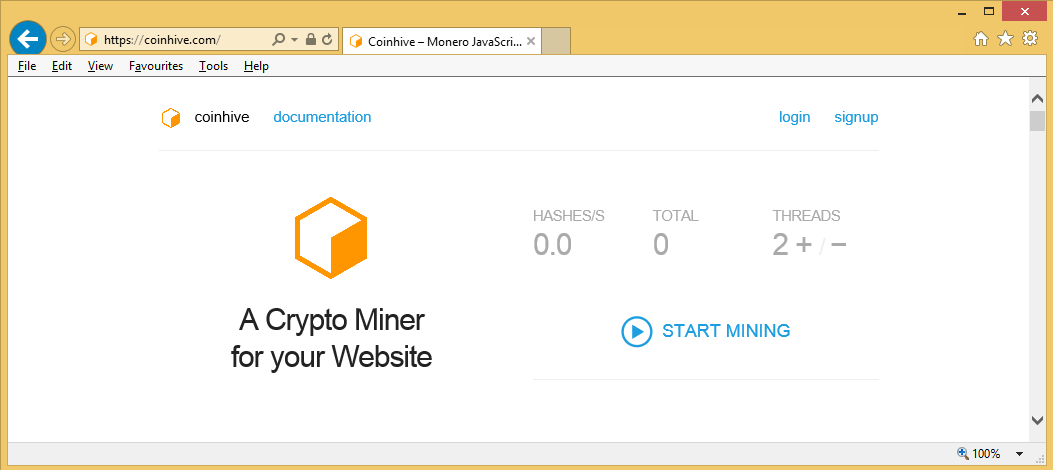Screen dimensions: 1053x470
Task: Open the Tools menu
Action: click(x=214, y=66)
